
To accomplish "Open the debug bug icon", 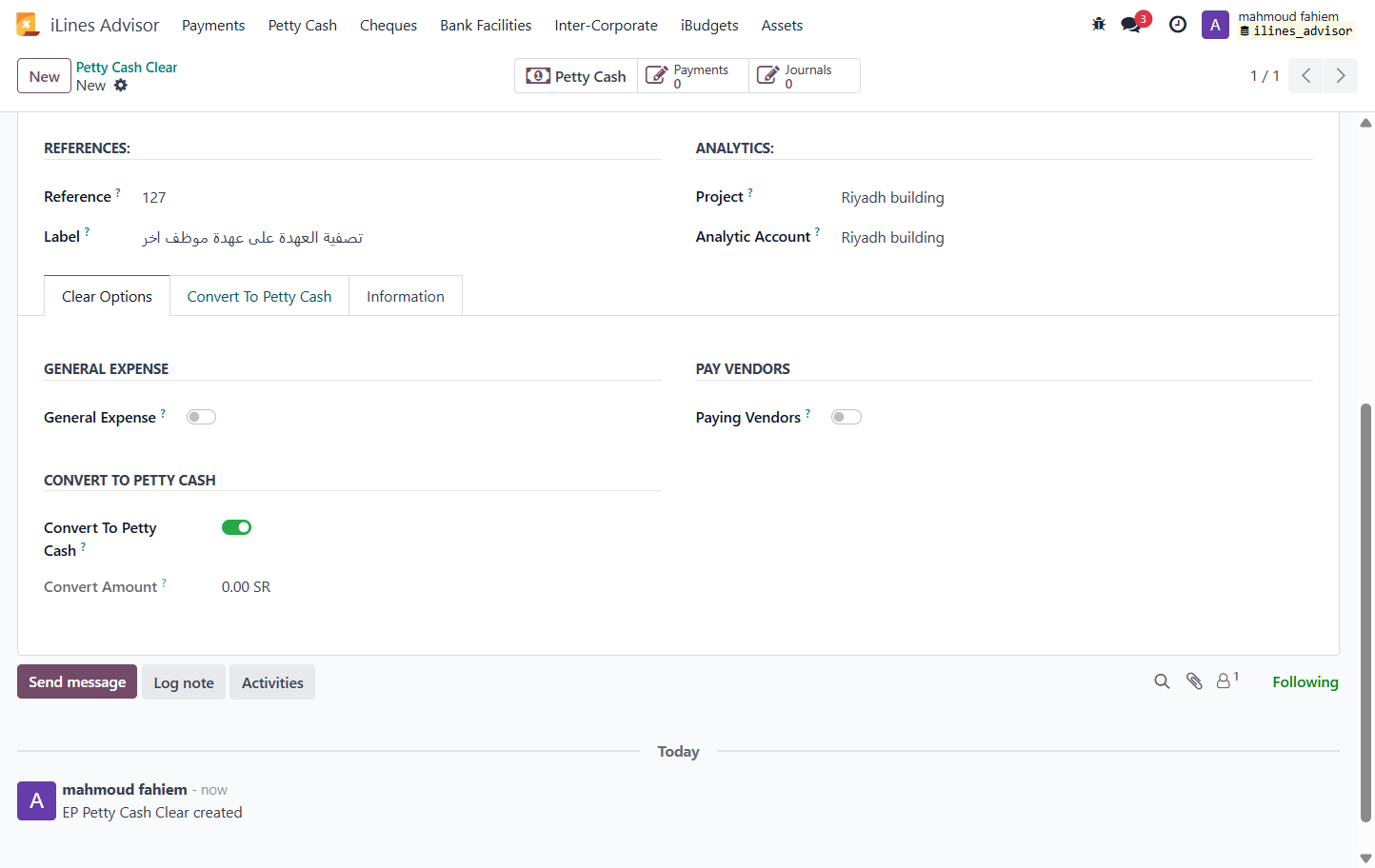I will (x=1099, y=25).
